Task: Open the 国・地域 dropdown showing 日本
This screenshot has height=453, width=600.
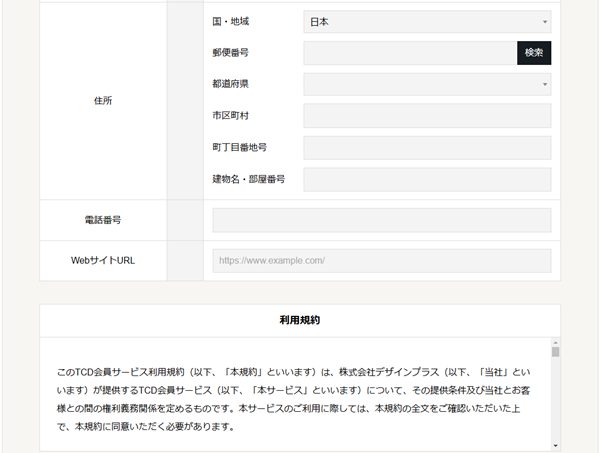Action: [427, 21]
